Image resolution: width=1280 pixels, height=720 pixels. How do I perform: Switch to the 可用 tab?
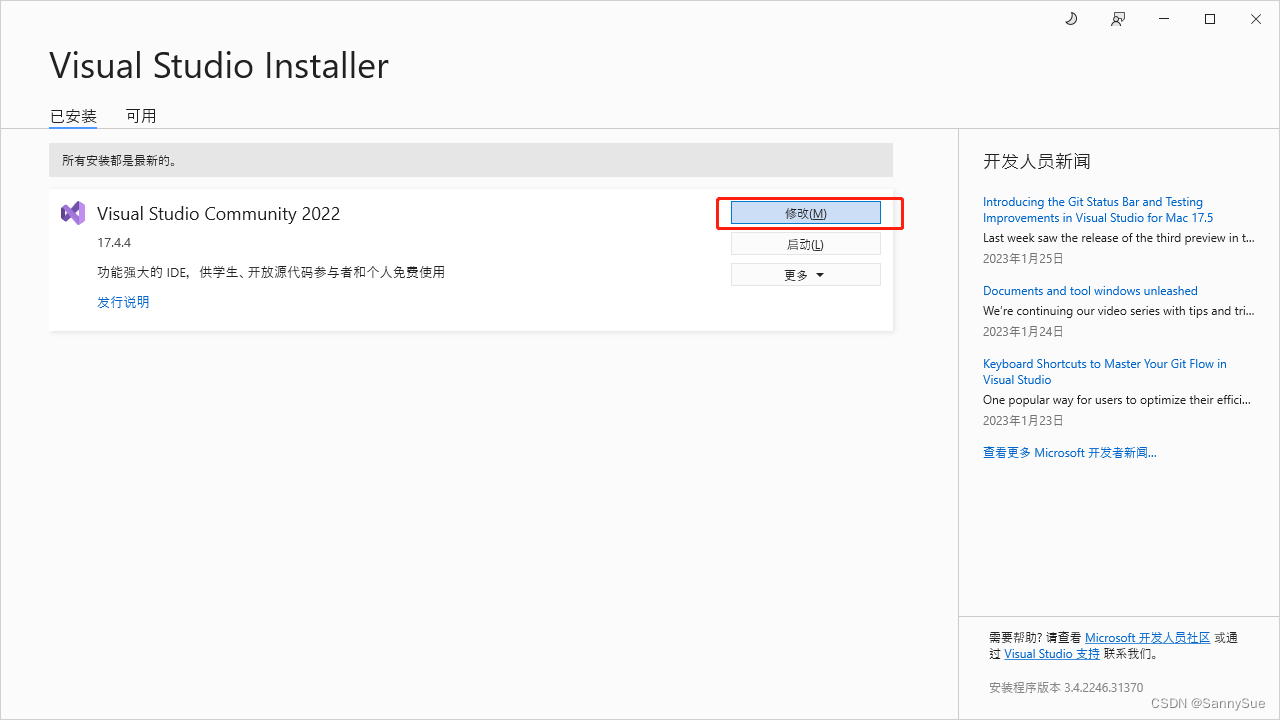141,116
